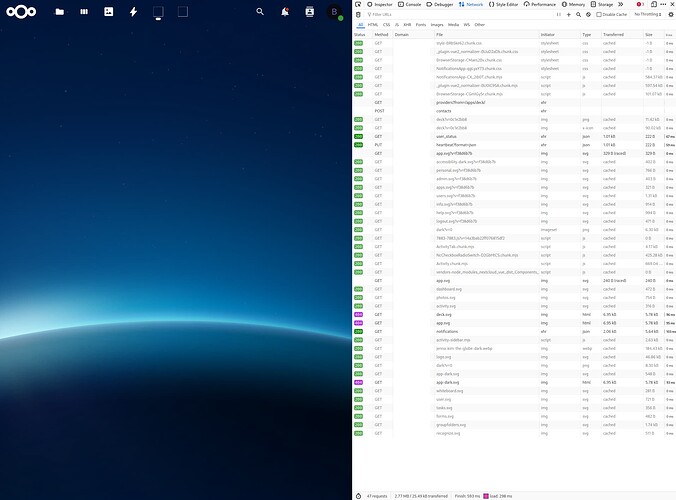Screen dimensions: 676x500
Task: Sort requests by the Status column header
Action: point(360,34)
